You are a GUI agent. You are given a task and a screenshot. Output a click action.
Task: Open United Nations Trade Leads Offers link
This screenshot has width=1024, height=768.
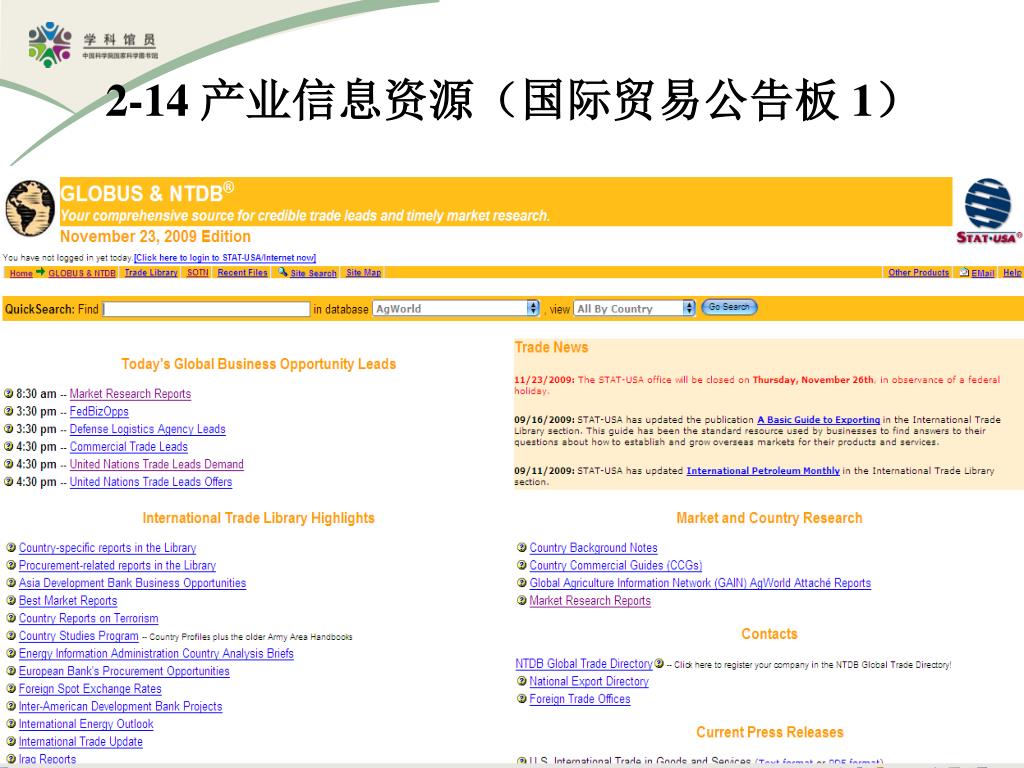pos(151,482)
